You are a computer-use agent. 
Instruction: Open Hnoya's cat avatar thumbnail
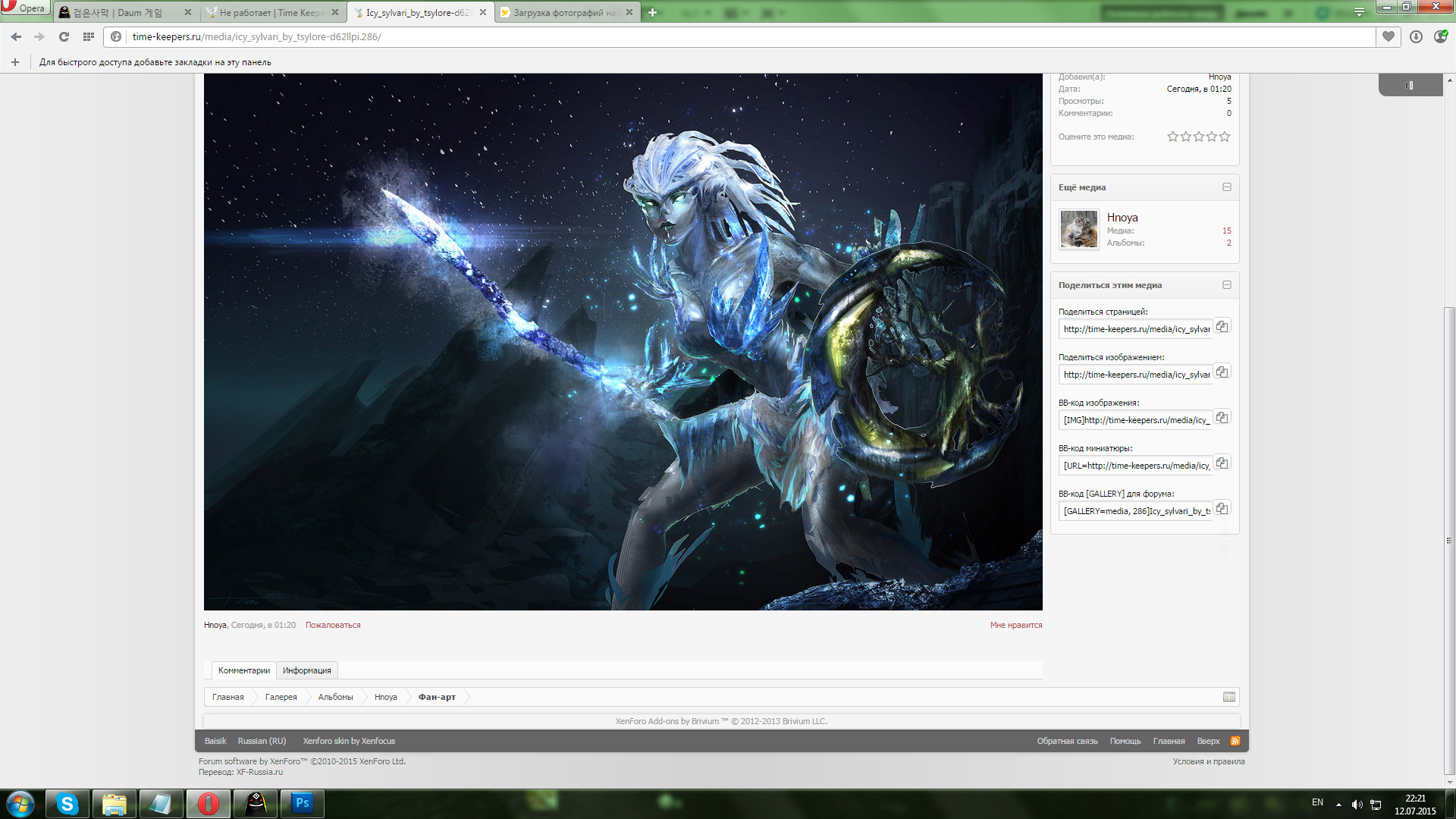point(1079,229)
